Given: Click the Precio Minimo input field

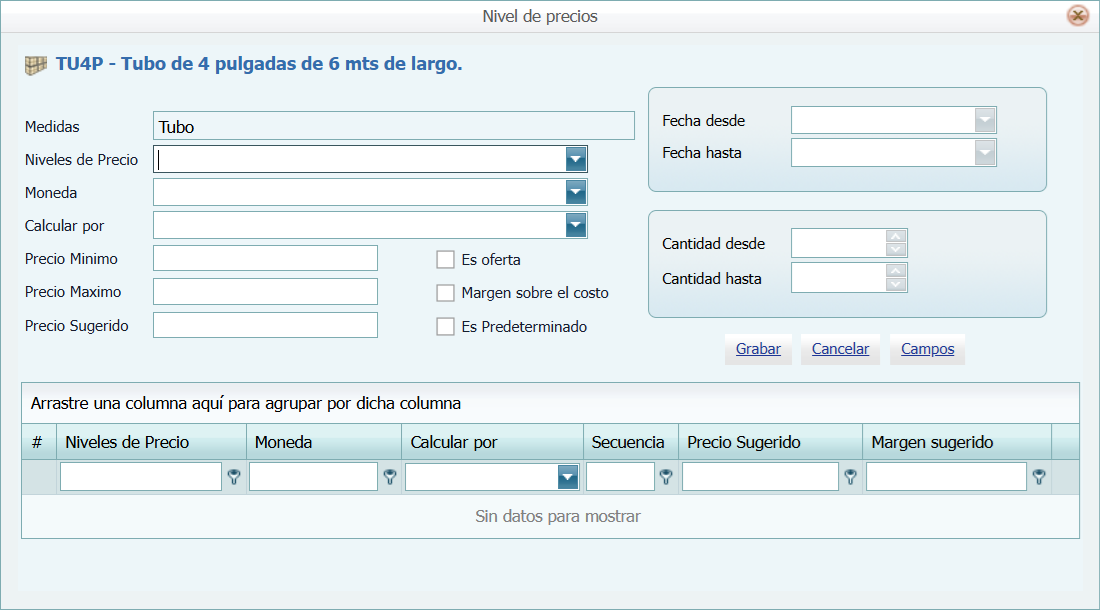Looking at the screenshot, I should point(265,258).
